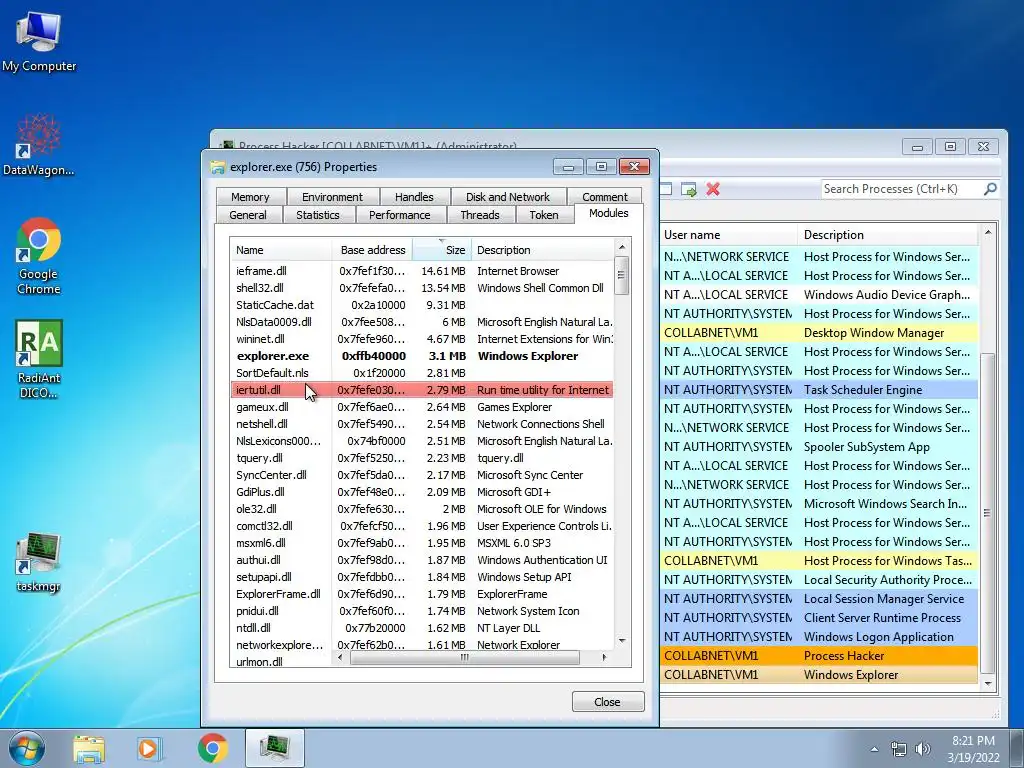Select msxml6.dll module row
The image size is (1024, 768).
(422, 543)
